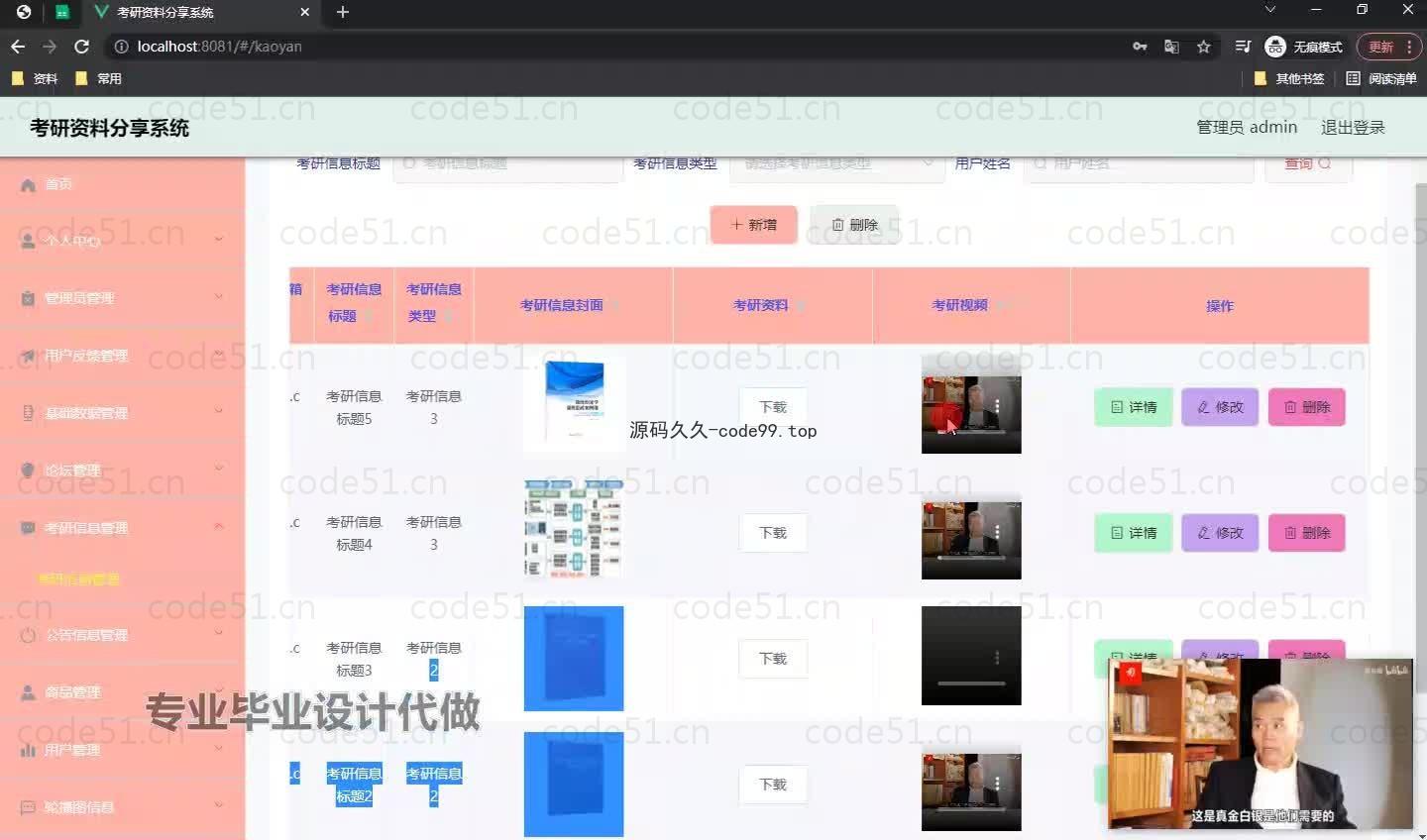Reload the page with browser refresh icon

81,47
